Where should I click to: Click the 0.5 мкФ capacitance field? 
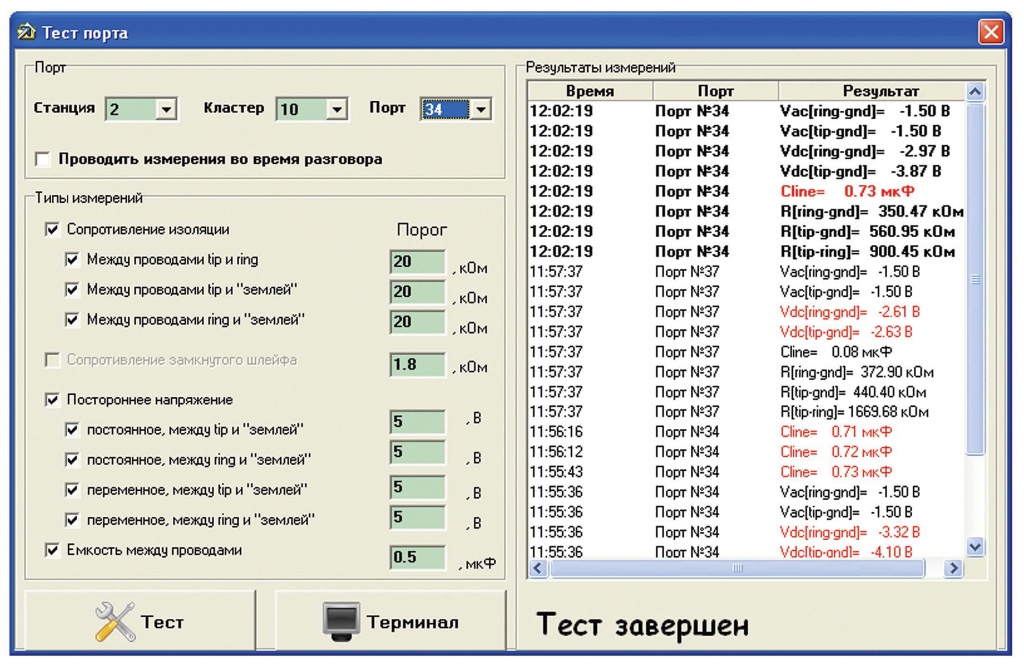tap(417, 557)
